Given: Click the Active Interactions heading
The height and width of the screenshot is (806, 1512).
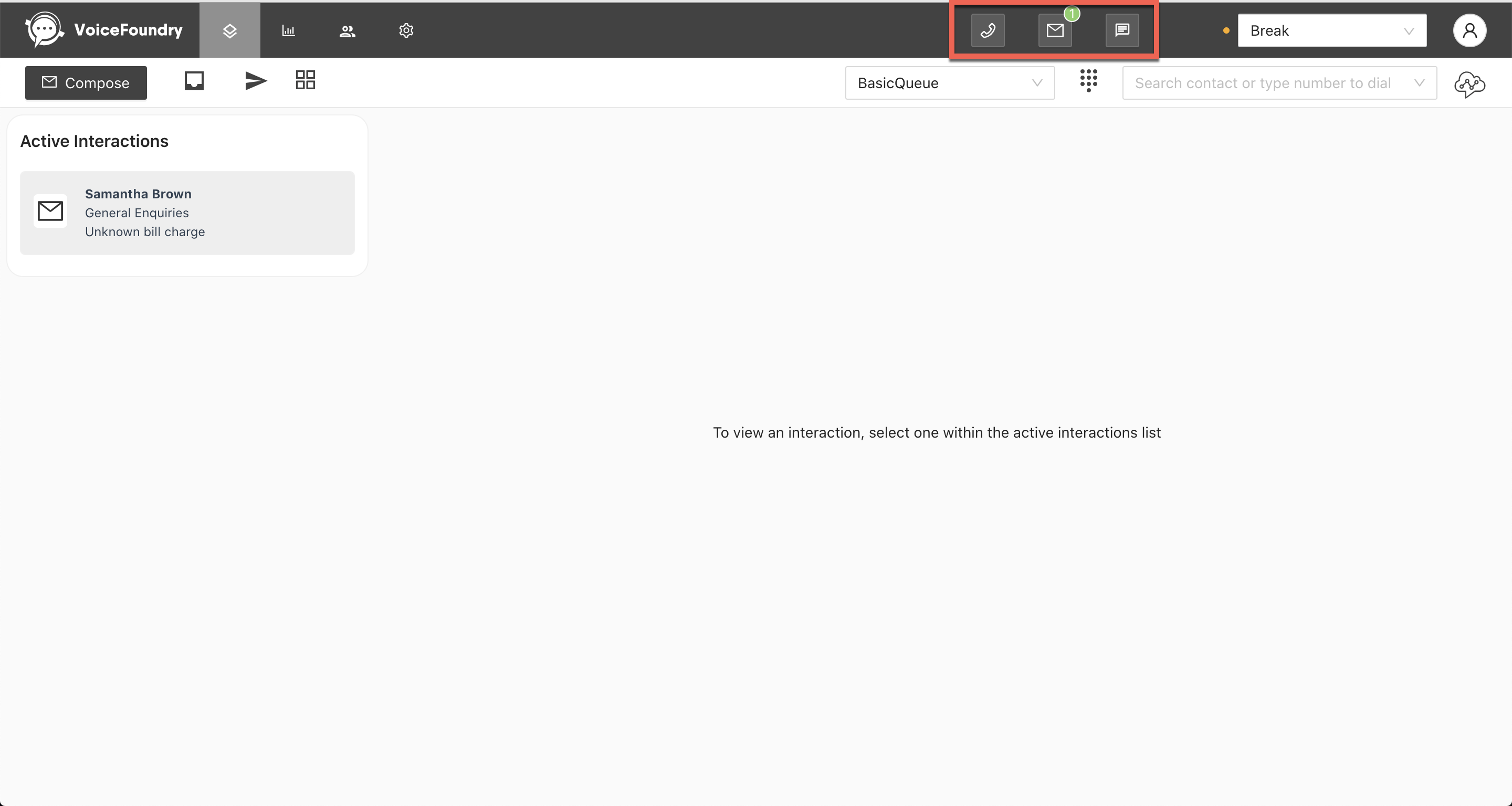Looking at the screenshot, I should point(94,141).
